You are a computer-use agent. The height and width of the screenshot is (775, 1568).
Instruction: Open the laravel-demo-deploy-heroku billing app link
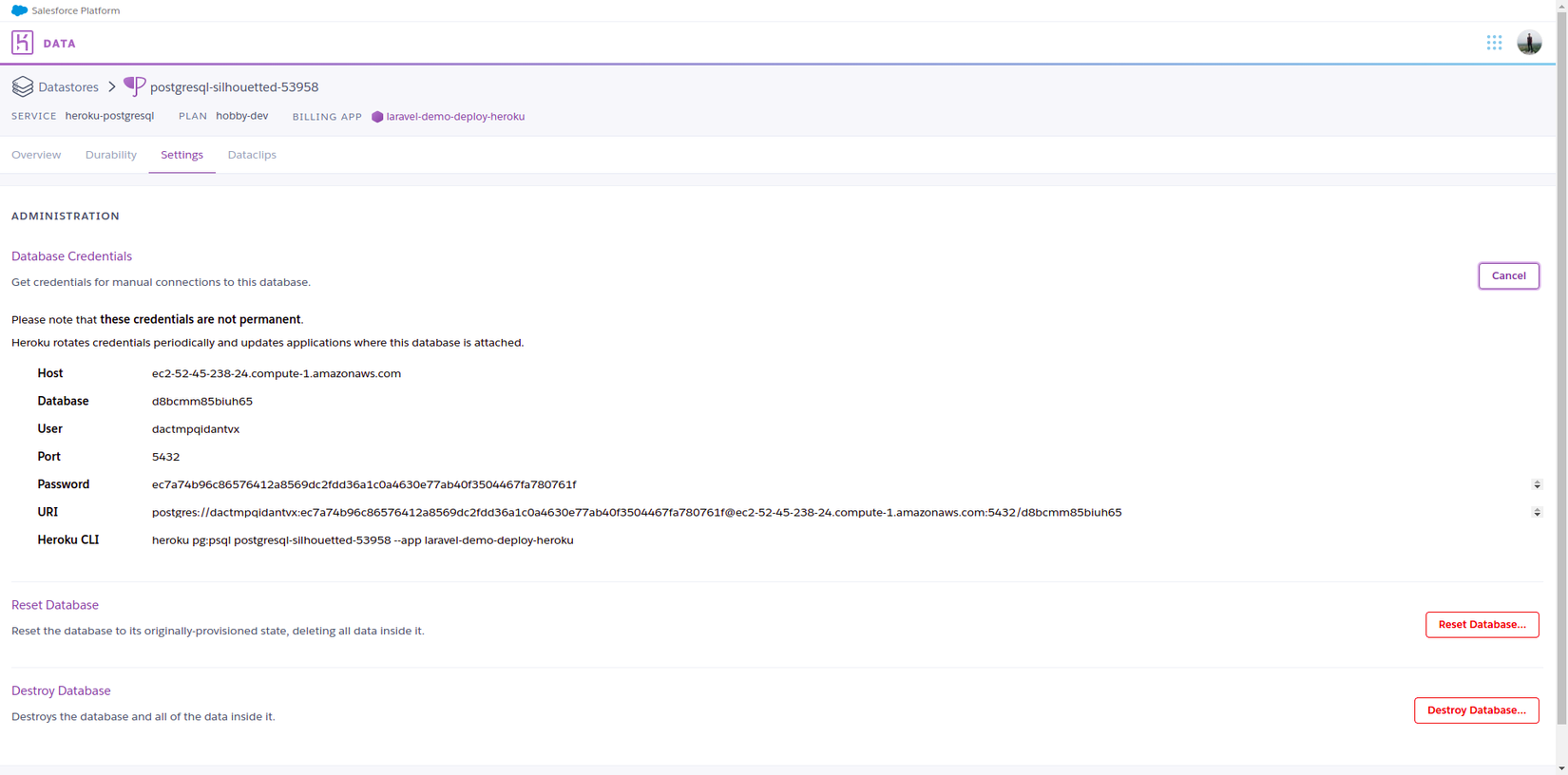point(455,117)
